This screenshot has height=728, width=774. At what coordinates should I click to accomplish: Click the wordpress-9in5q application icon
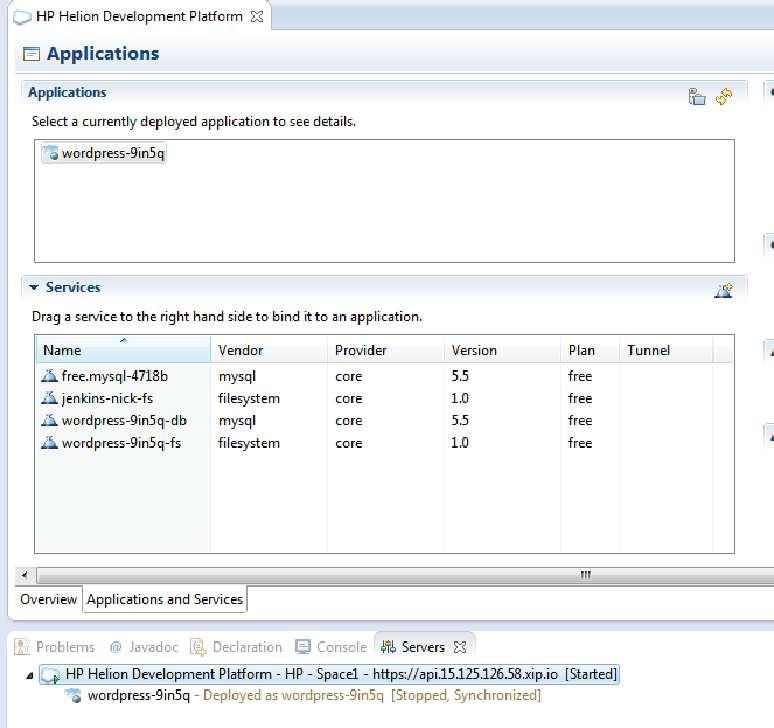pyautogui.click(x=51, y=153)
